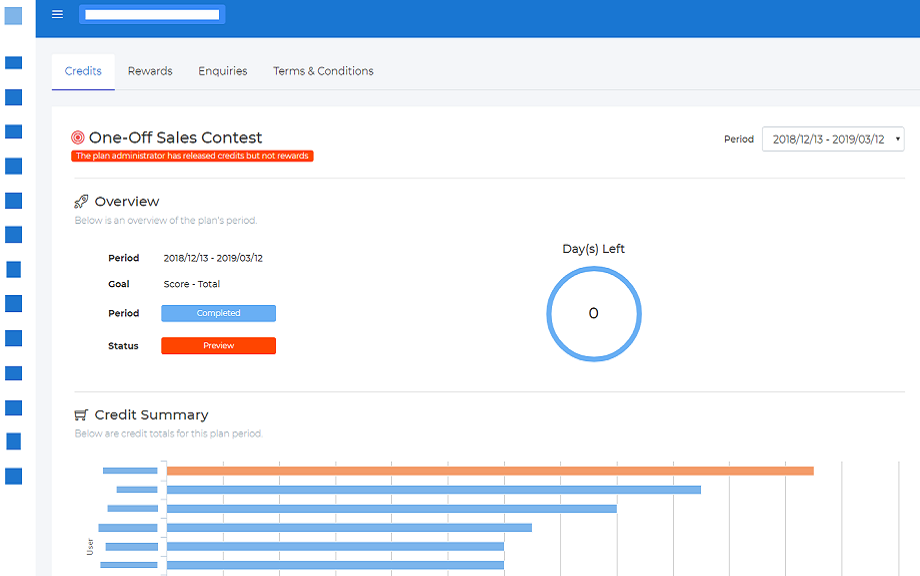Click the Completed period badge

point(218,313)
